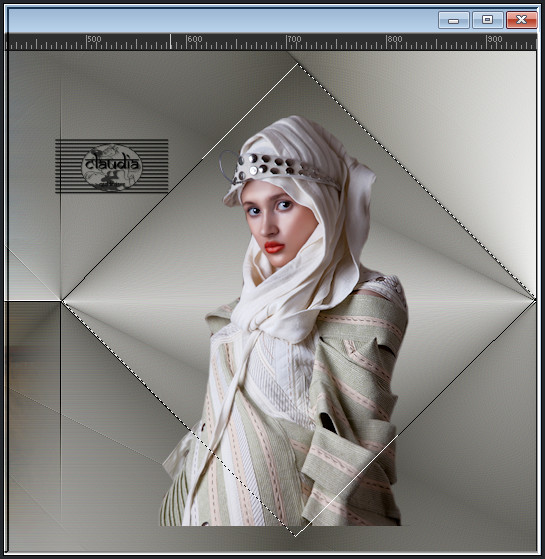The width and height of the screenshot is (545, 559).
Task: Click the bottom corner of the diamond selection
Action: (x=295, y=535)
